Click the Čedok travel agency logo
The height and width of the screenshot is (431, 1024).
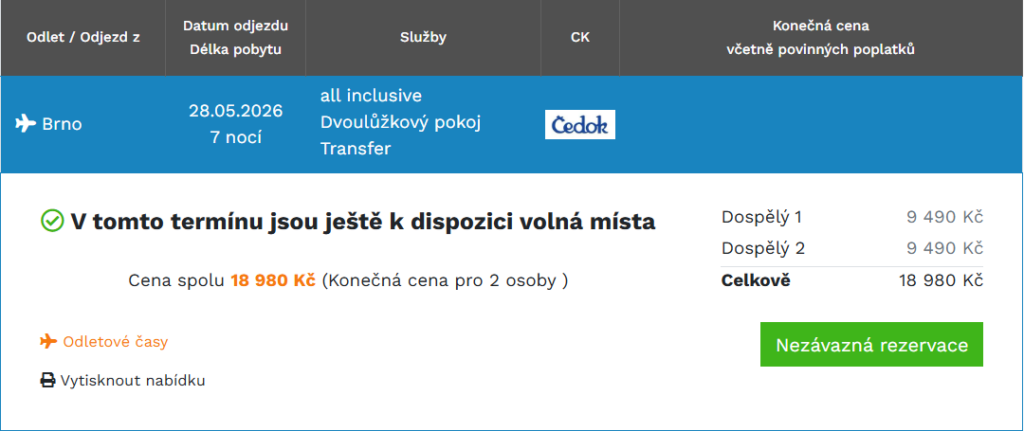click(x=580, y=124)
